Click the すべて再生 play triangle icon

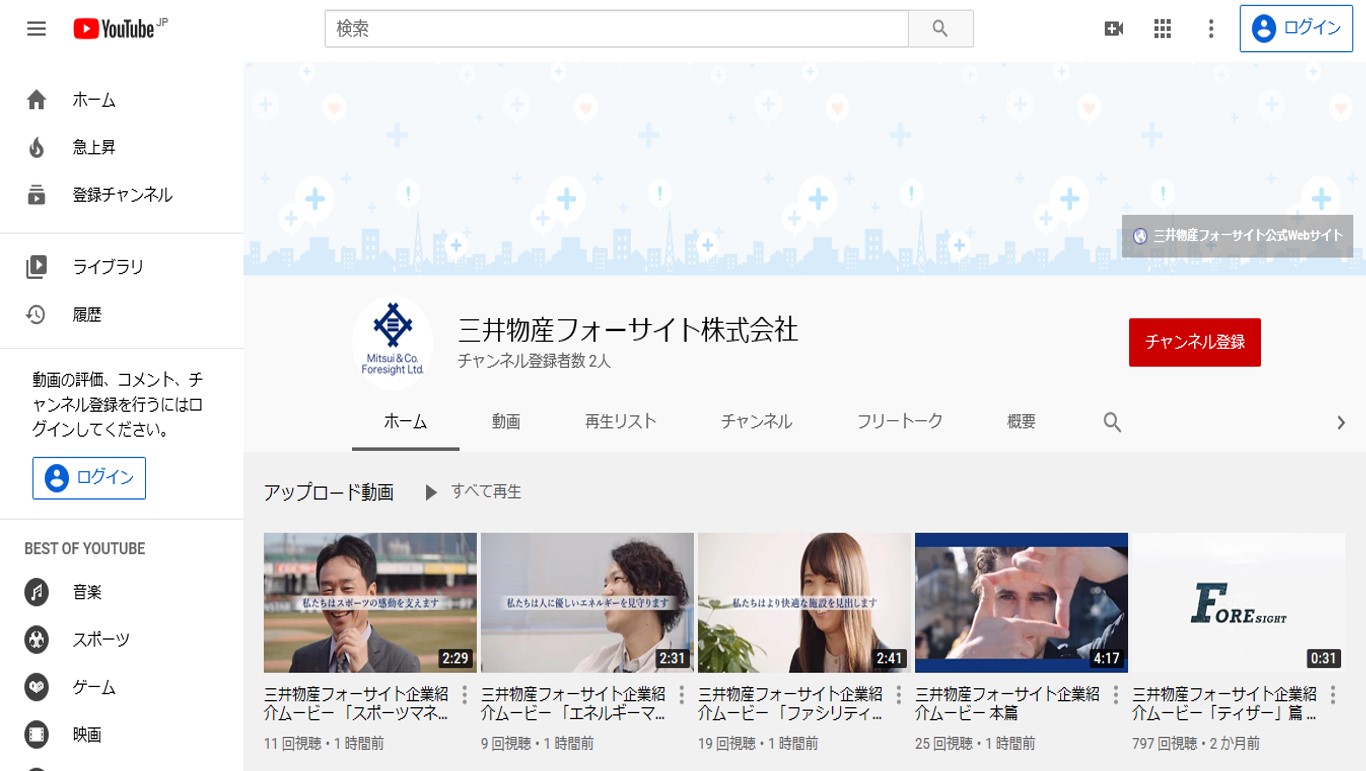431,492
